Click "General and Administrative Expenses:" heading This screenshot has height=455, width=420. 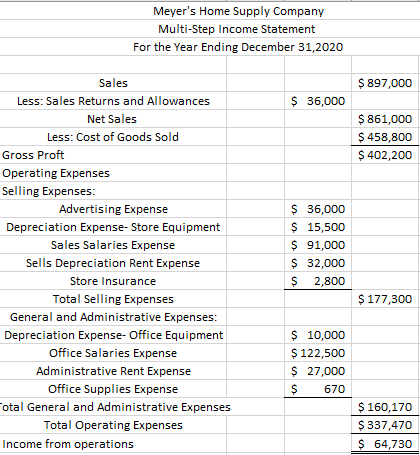click(113, 317)
